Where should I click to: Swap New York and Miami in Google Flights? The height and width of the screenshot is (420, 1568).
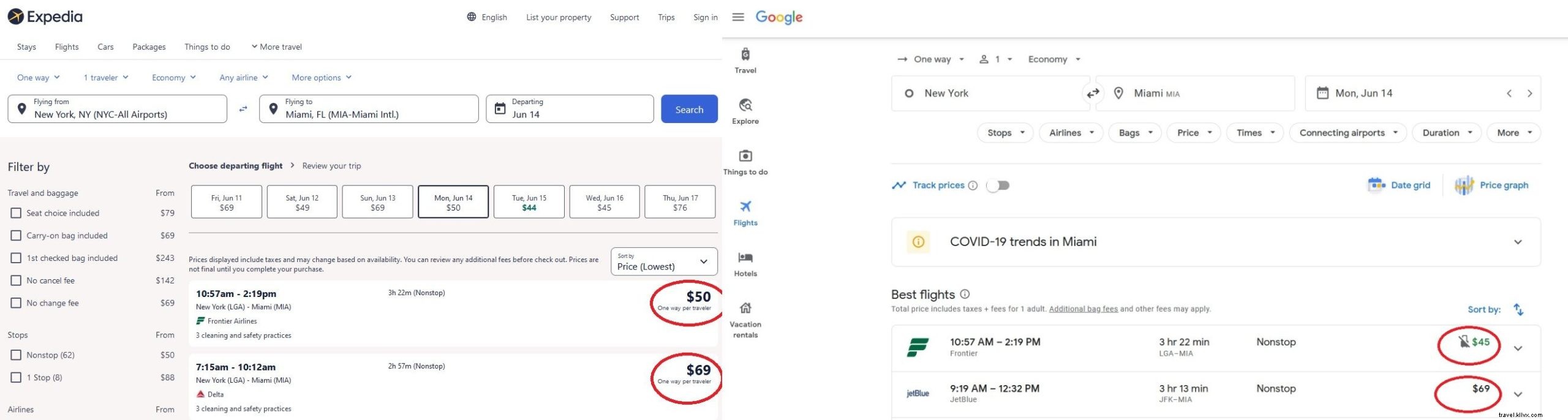coord(1093,94)
